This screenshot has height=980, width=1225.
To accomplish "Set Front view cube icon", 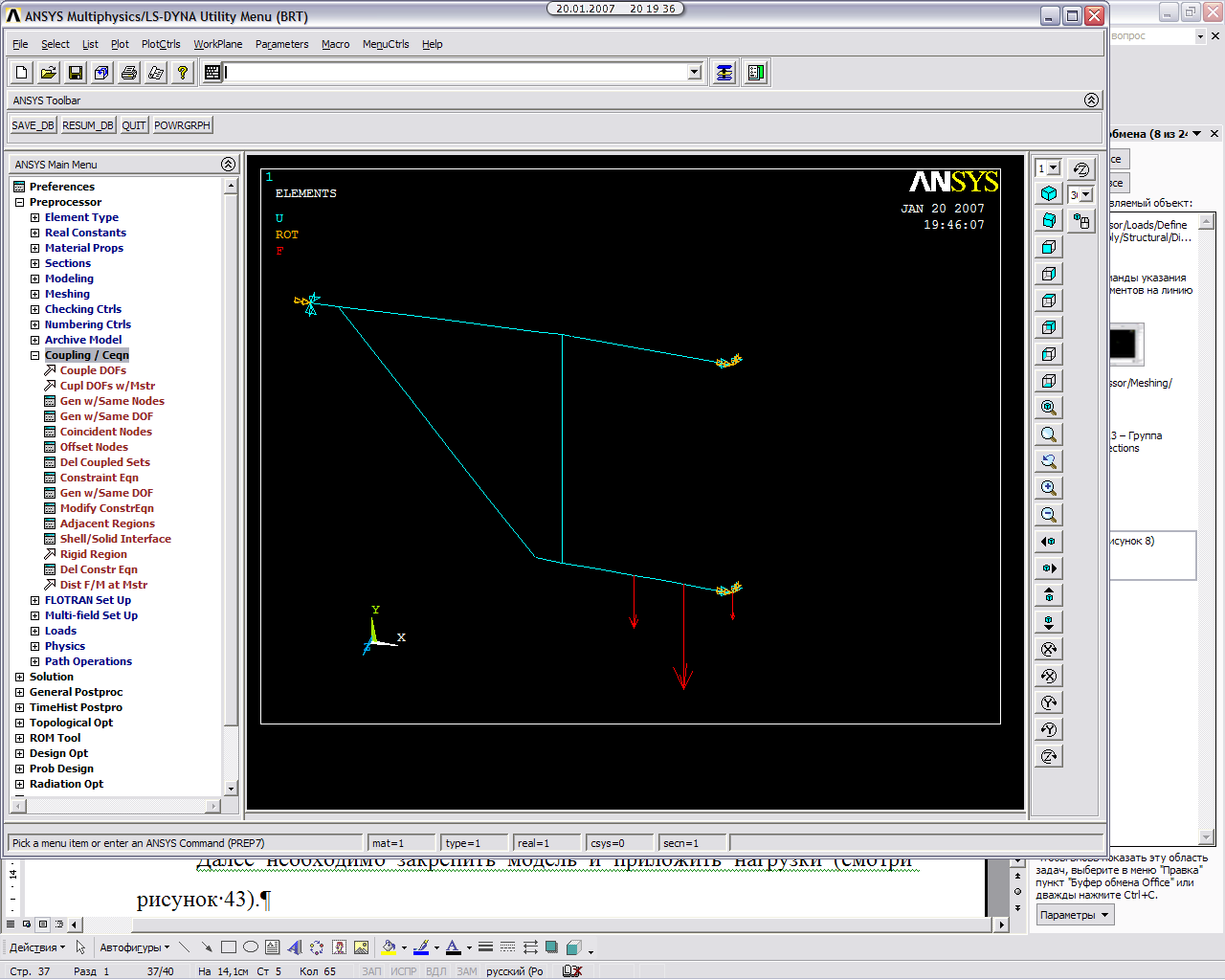I will point(1049,247).
